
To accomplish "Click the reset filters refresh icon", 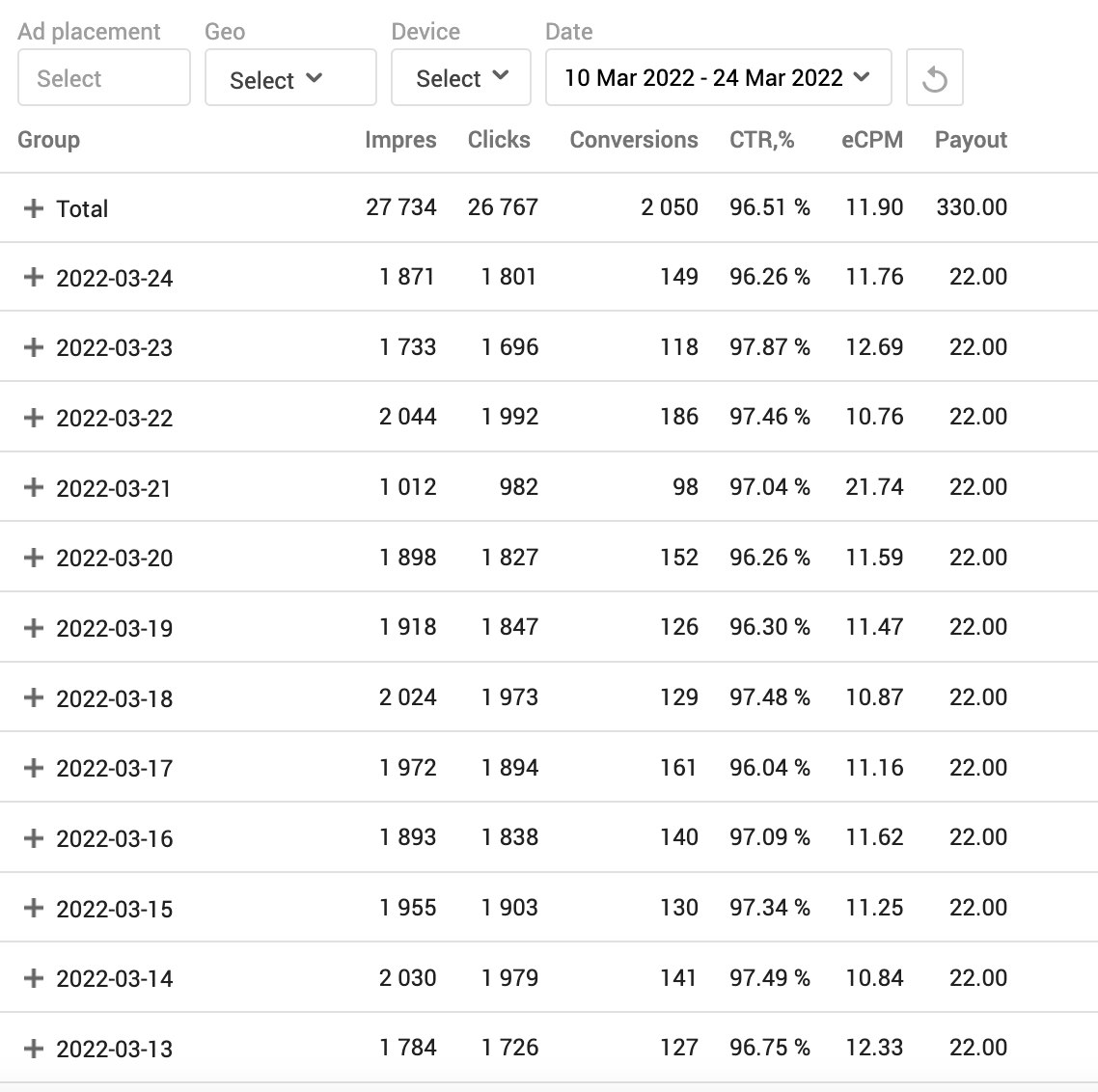I will click(934, 78).
